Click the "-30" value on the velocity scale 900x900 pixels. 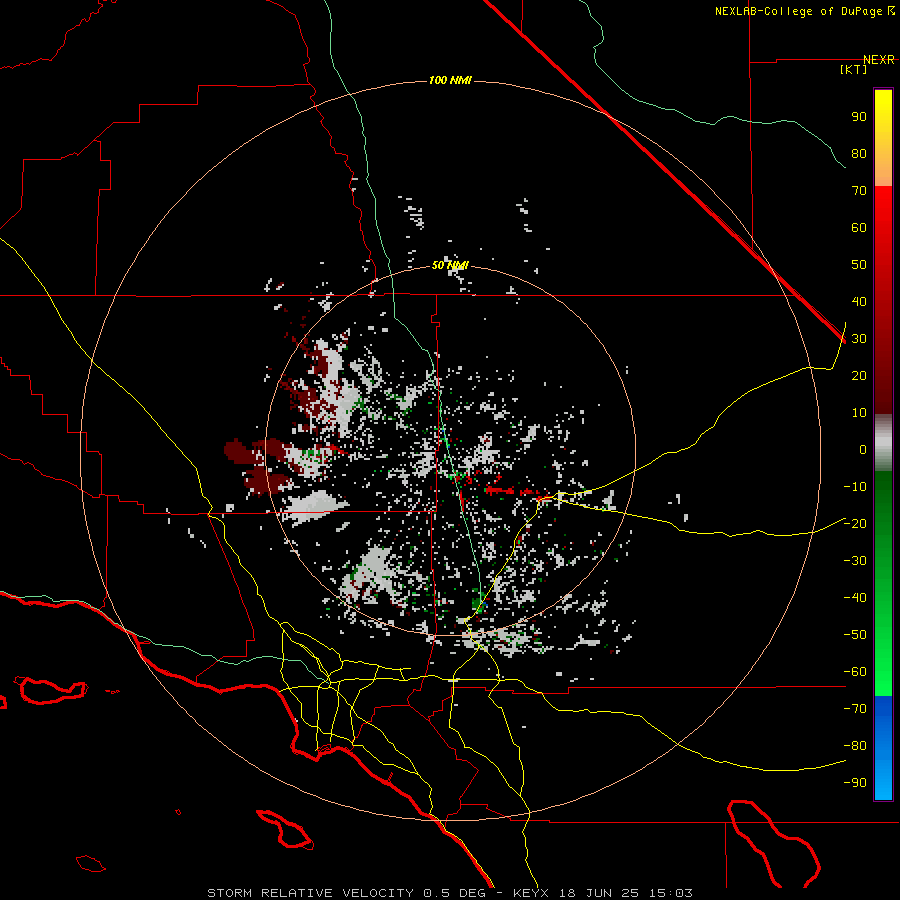855,561
